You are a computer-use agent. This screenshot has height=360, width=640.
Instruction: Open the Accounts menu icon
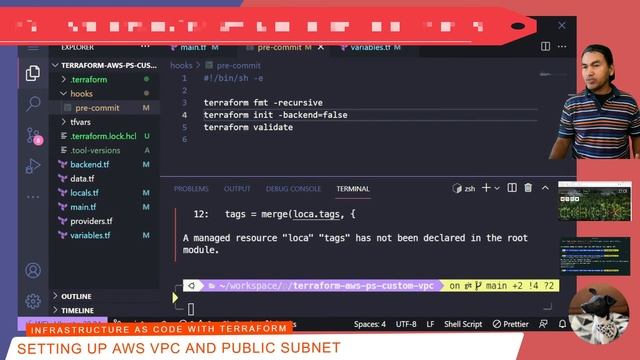click(x=33, y=270)
